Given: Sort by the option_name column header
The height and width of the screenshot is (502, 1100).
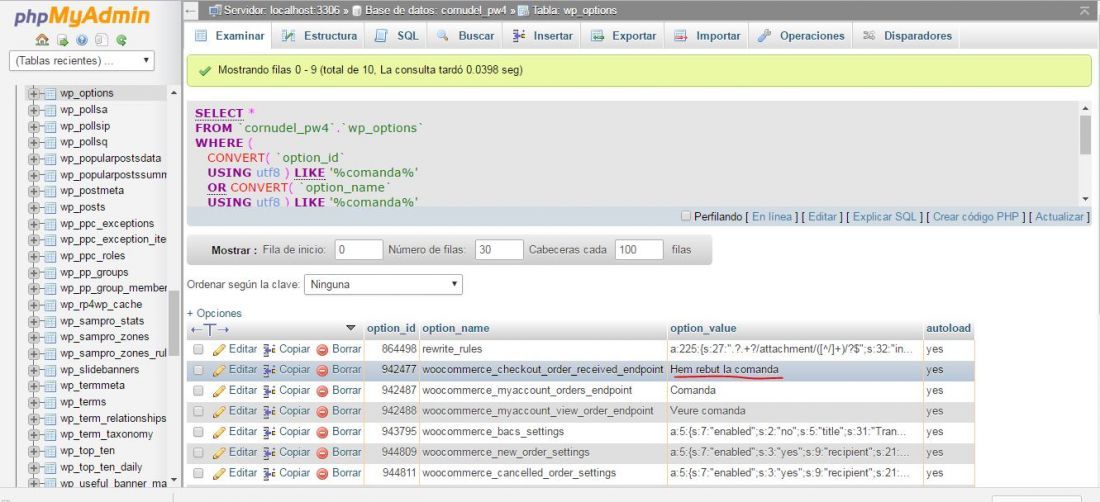Looking at the screenshot, I should (x=456, y=328).
